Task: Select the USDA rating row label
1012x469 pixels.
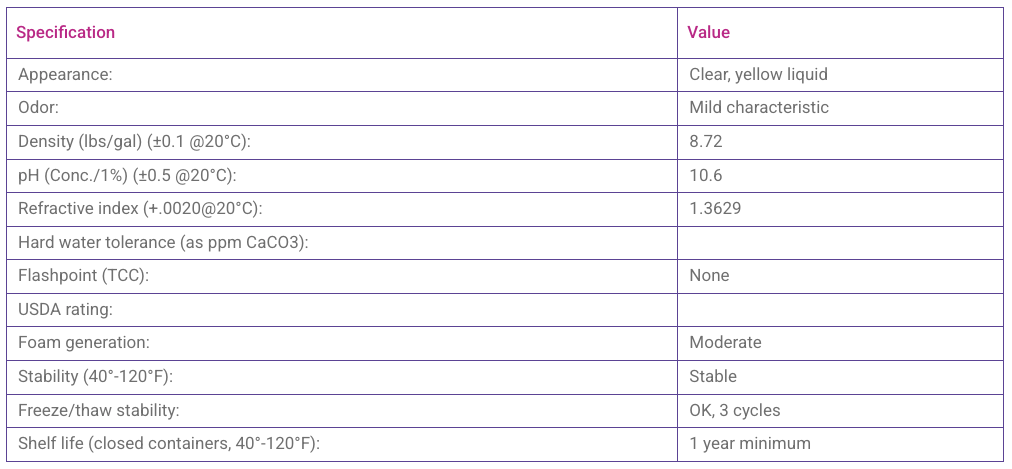Action: click(65, 309)
